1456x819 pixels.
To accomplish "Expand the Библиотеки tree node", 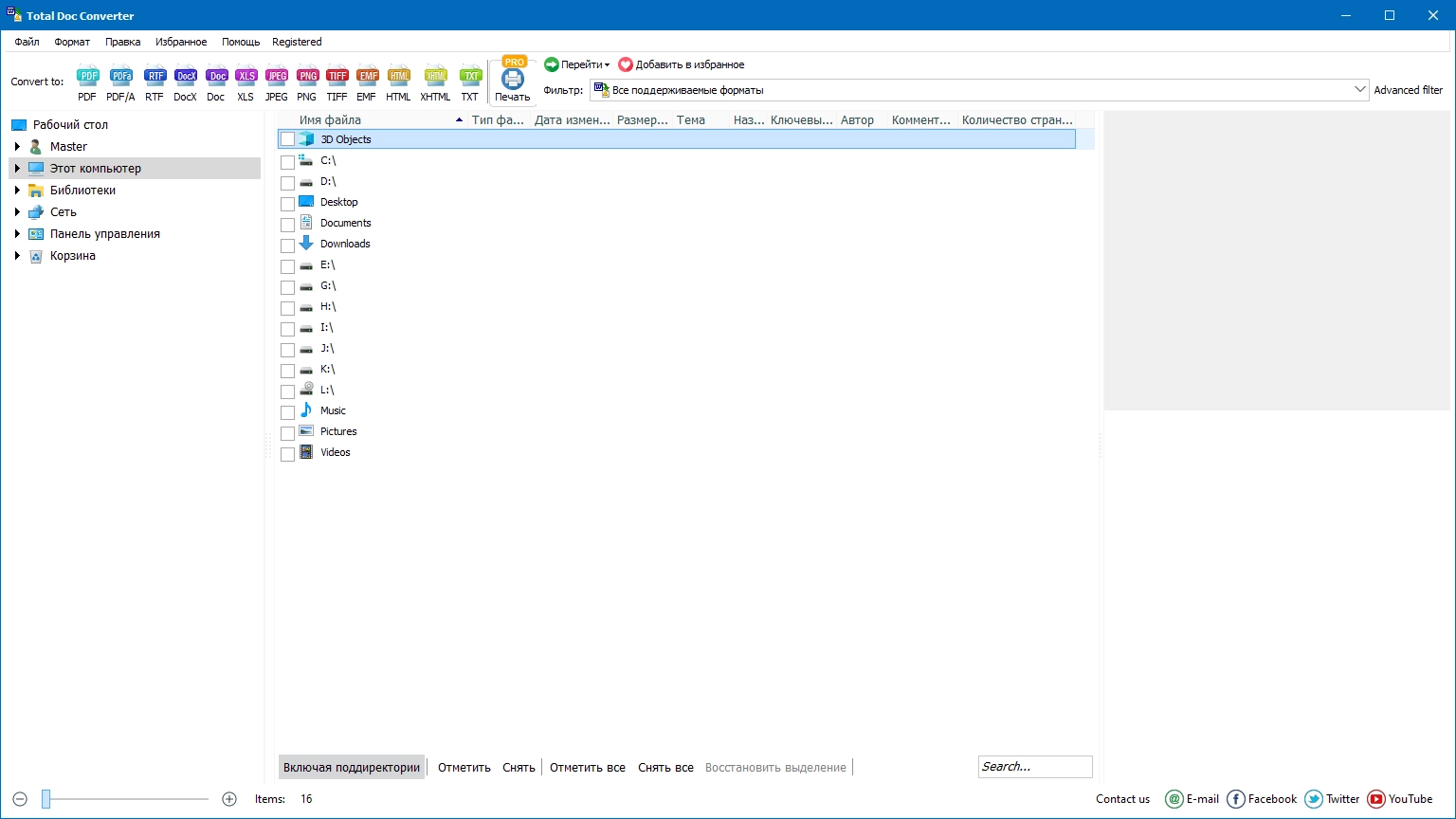I will pyautogui.click(x=17, y=191).
